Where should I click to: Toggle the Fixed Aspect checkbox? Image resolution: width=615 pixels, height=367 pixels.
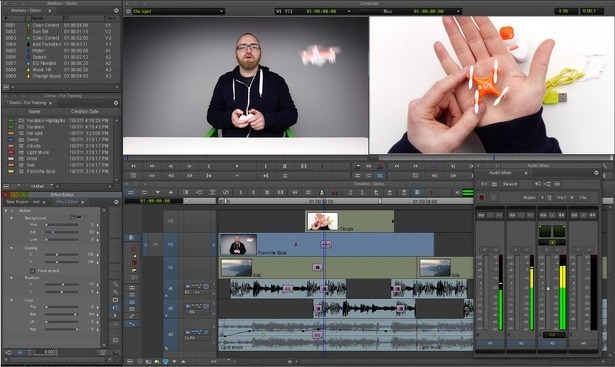(32, 271)
